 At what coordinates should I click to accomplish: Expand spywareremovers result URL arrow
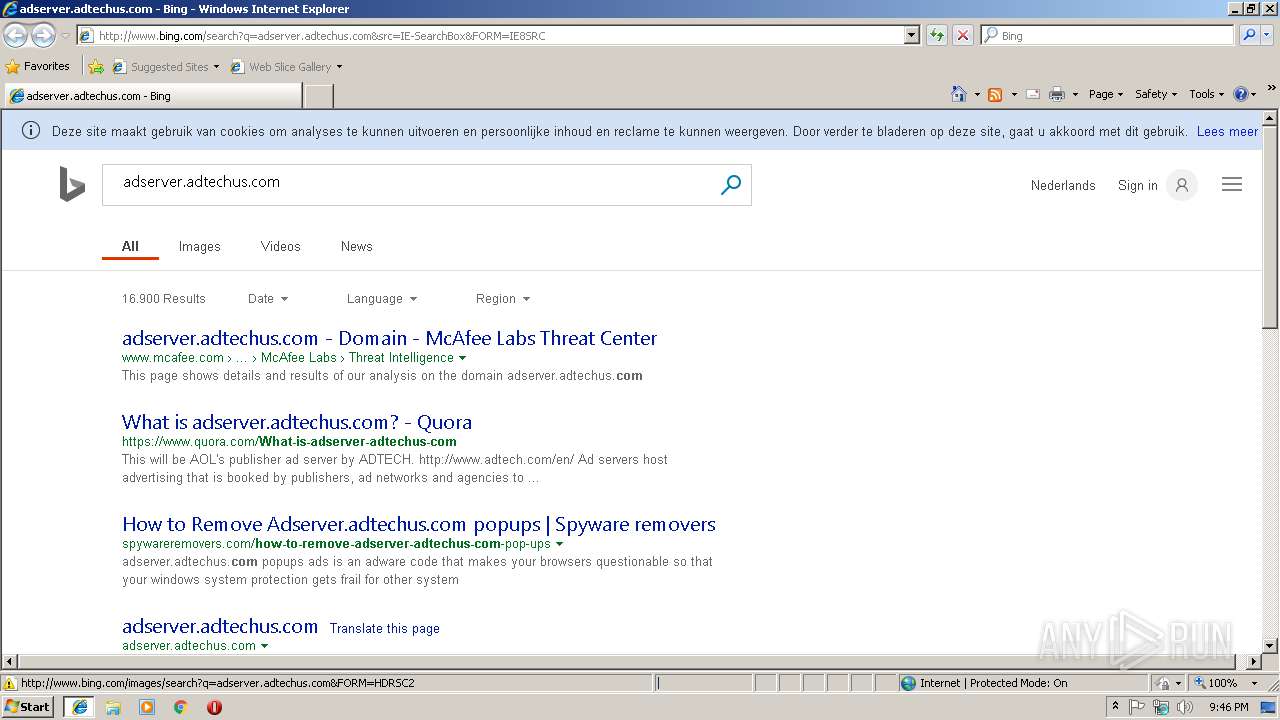point(559,544)
